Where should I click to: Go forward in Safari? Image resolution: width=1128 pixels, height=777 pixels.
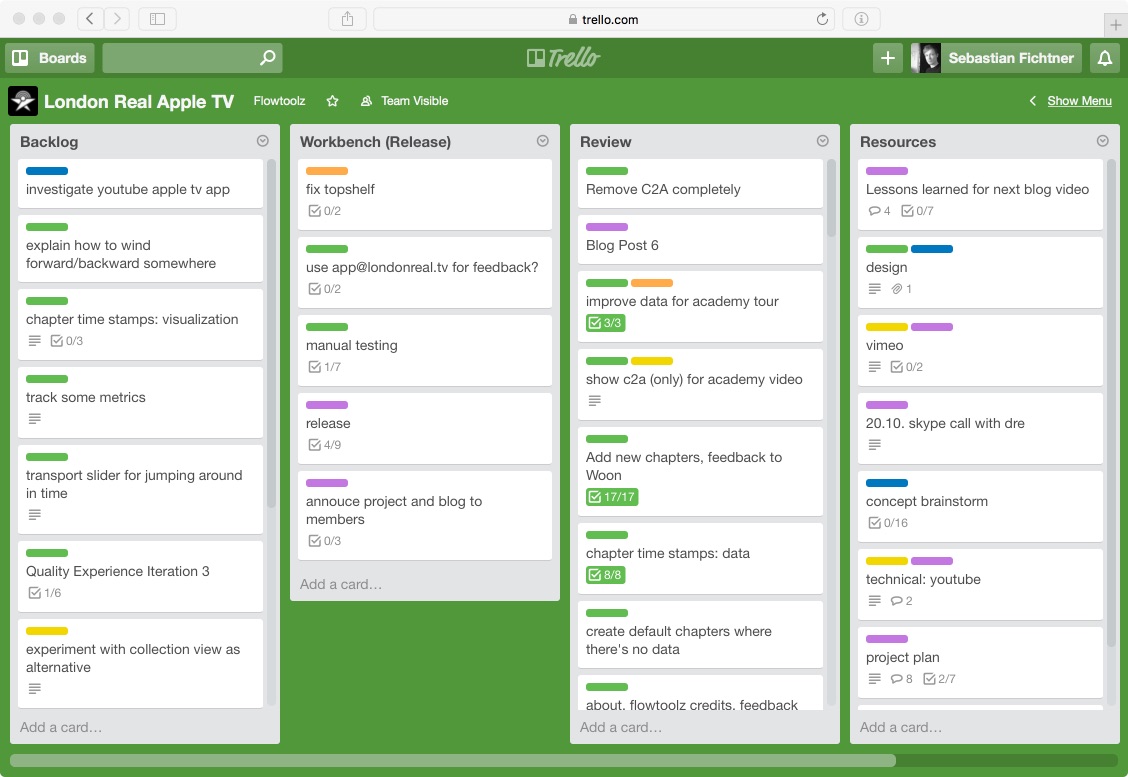(x=117, y=19)
